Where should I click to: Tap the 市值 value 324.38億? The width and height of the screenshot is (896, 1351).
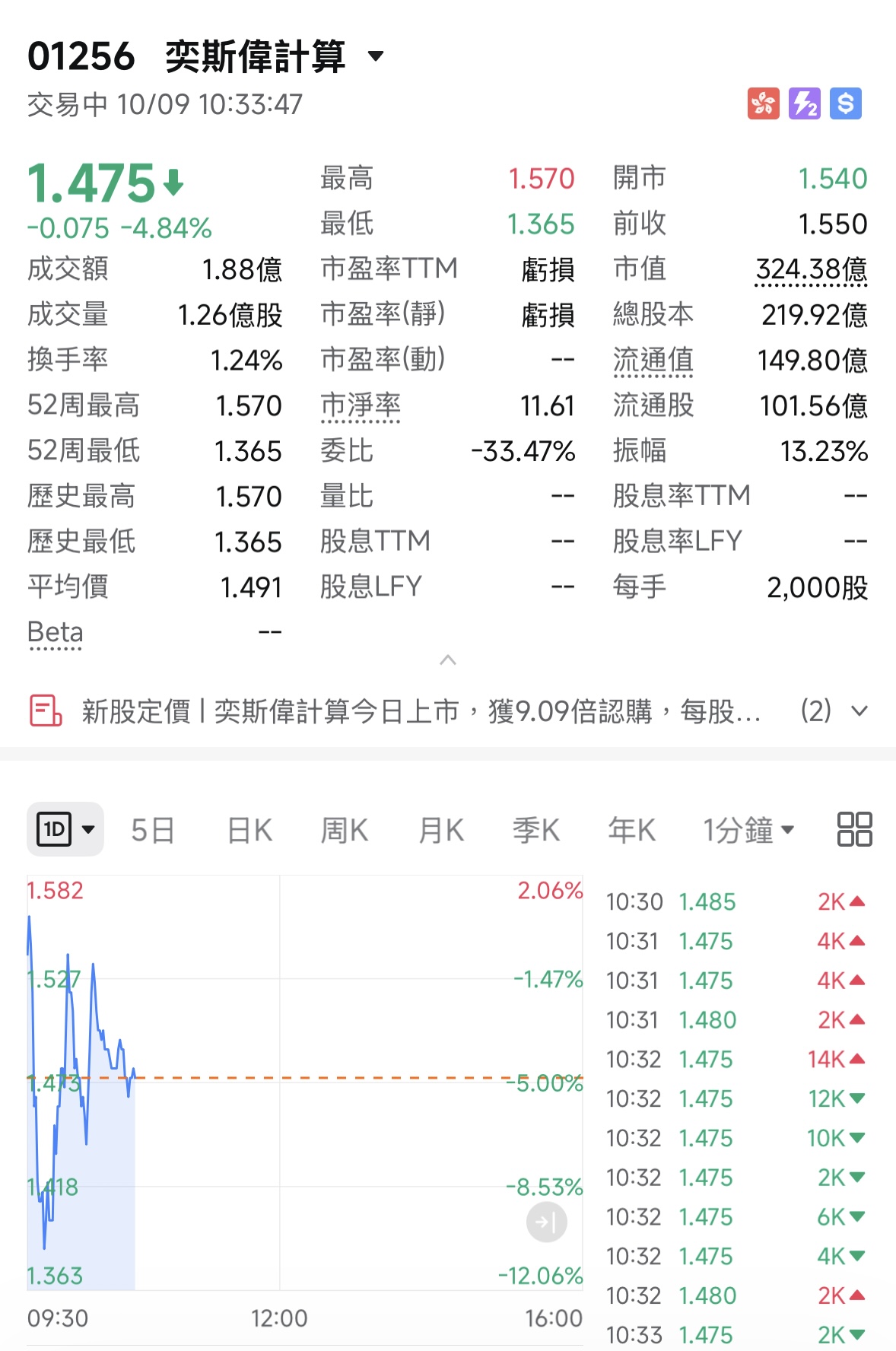click(x=812, y=269)
